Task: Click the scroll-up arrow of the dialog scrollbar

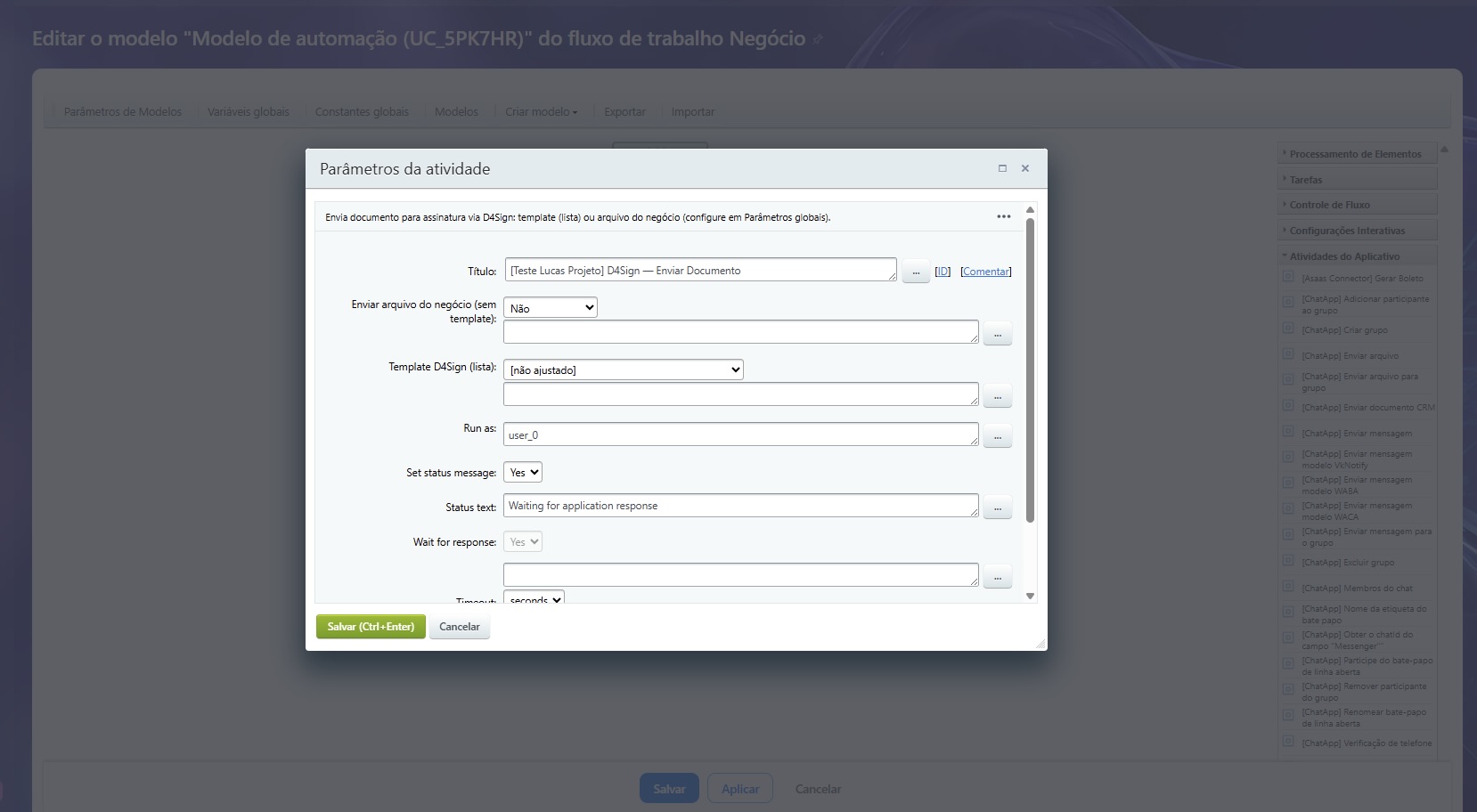Action: tap(1030, 210)
